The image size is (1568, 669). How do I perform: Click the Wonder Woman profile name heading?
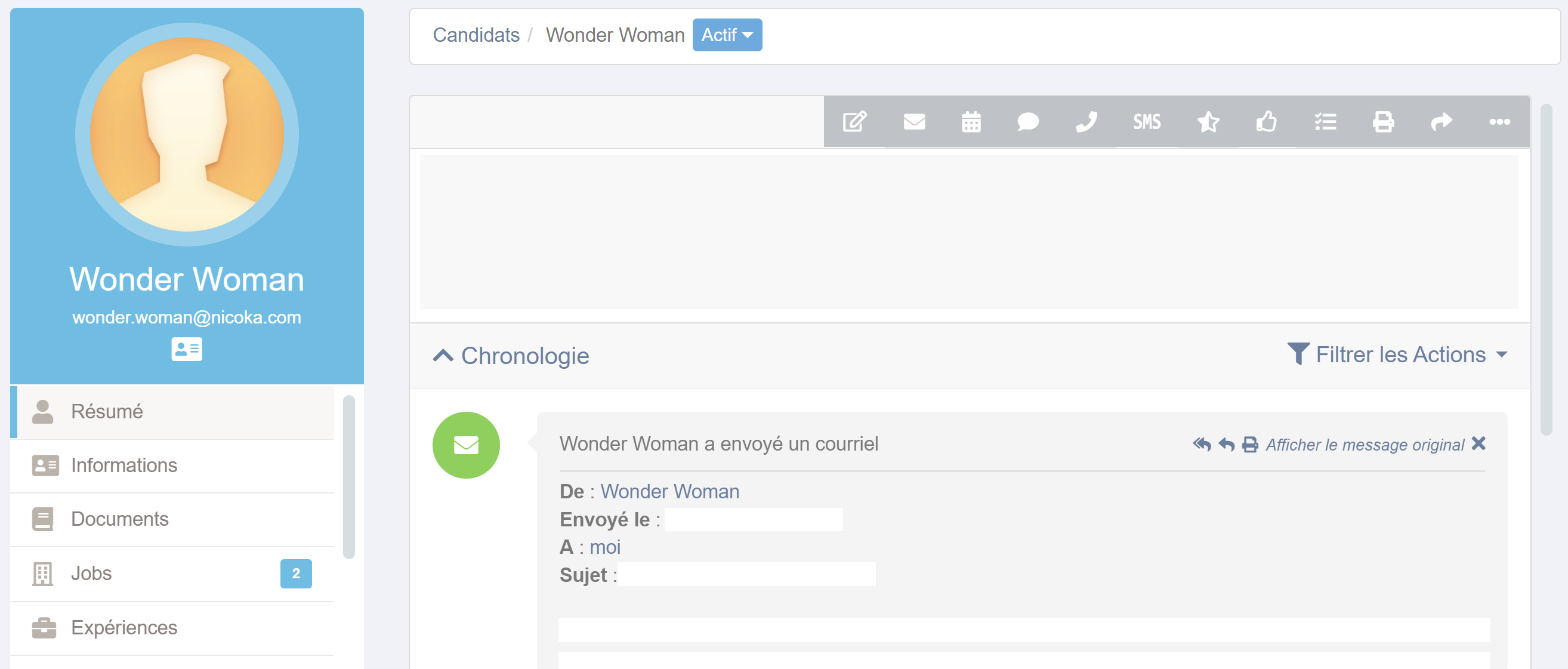click(x=186, y=279)
